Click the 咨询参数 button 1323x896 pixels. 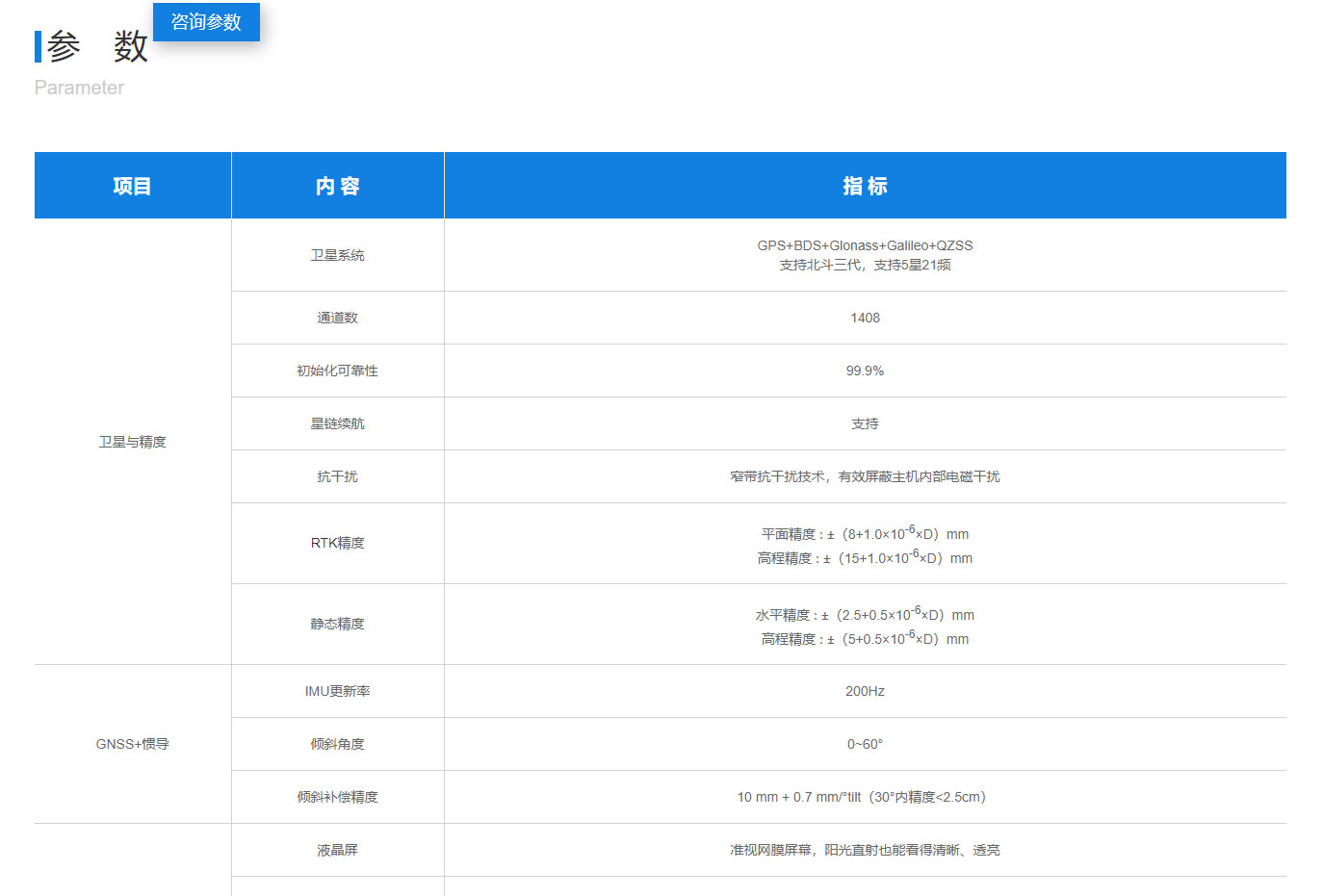pyautogui.click(x=206, y=22)
